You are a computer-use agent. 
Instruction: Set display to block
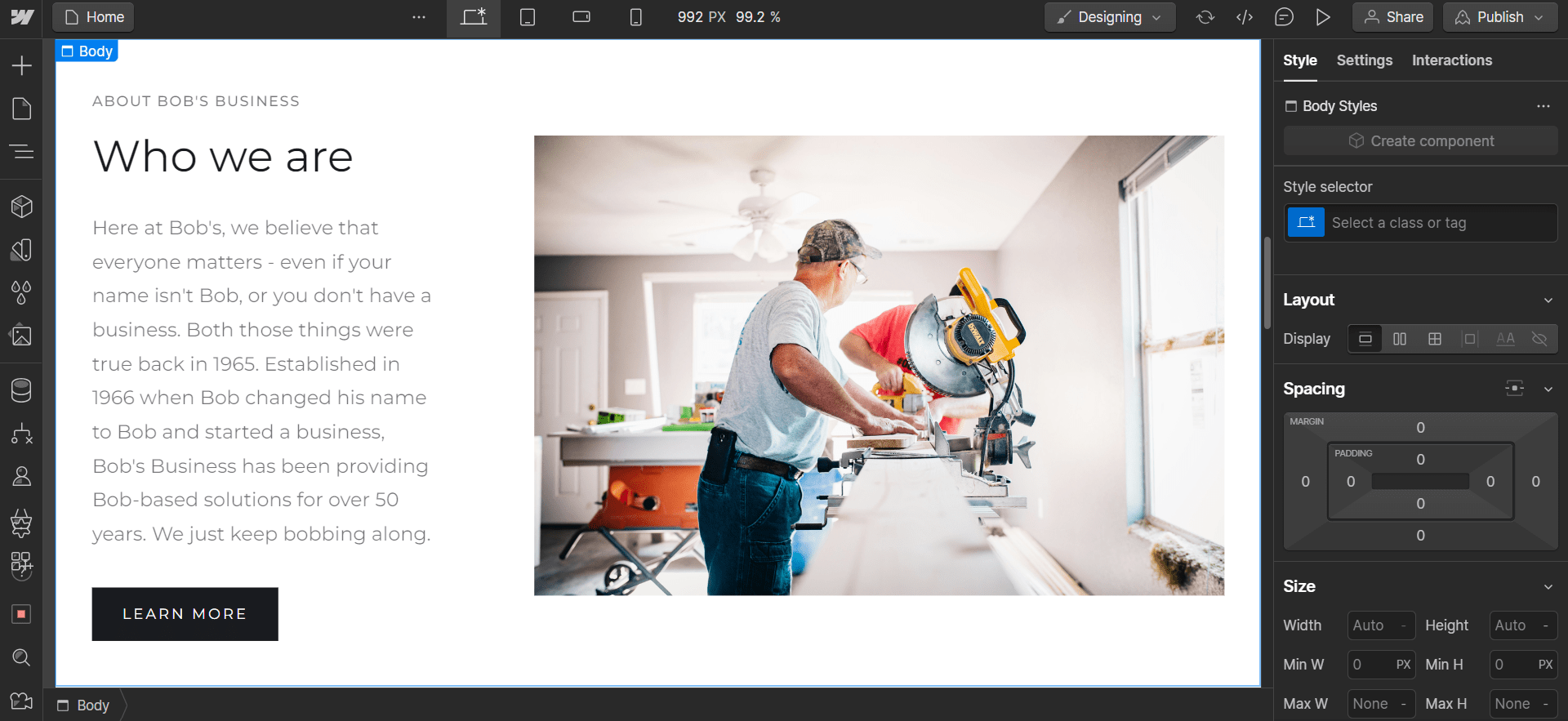(x=1365, y=339)
